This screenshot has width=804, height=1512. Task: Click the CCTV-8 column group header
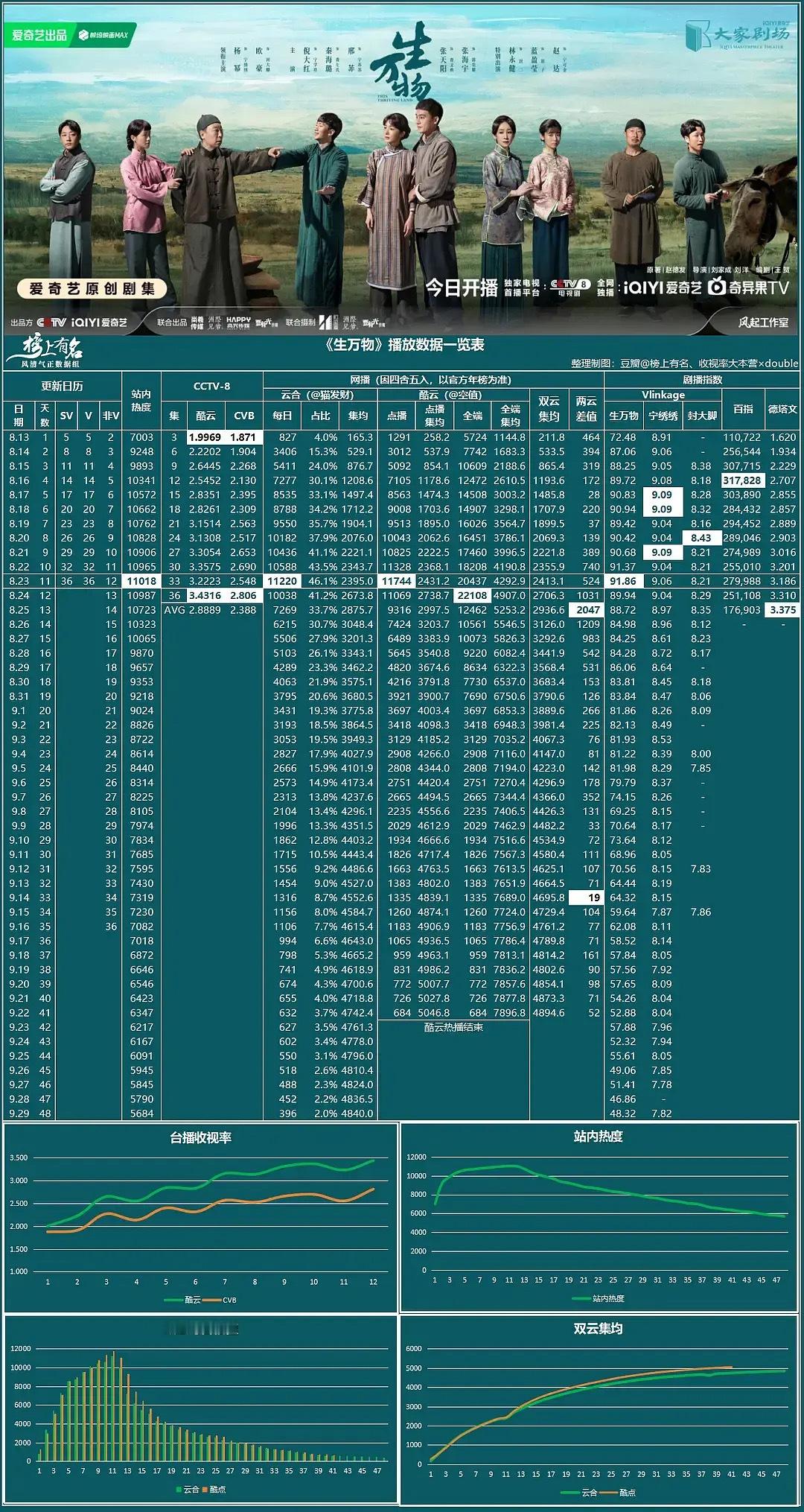point(211,387)
